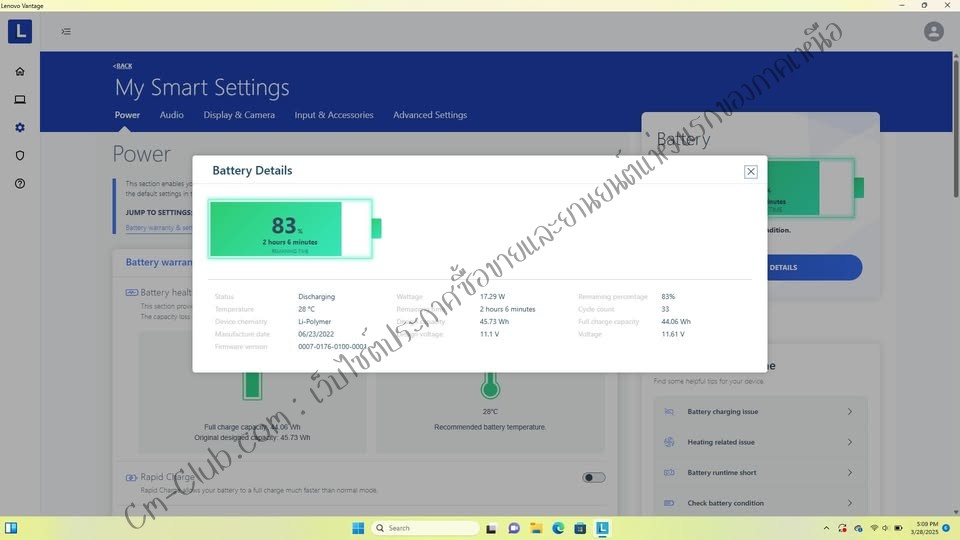Click the 11.61 V voltage value
The image size is (960, 540).
coord(673,334)
